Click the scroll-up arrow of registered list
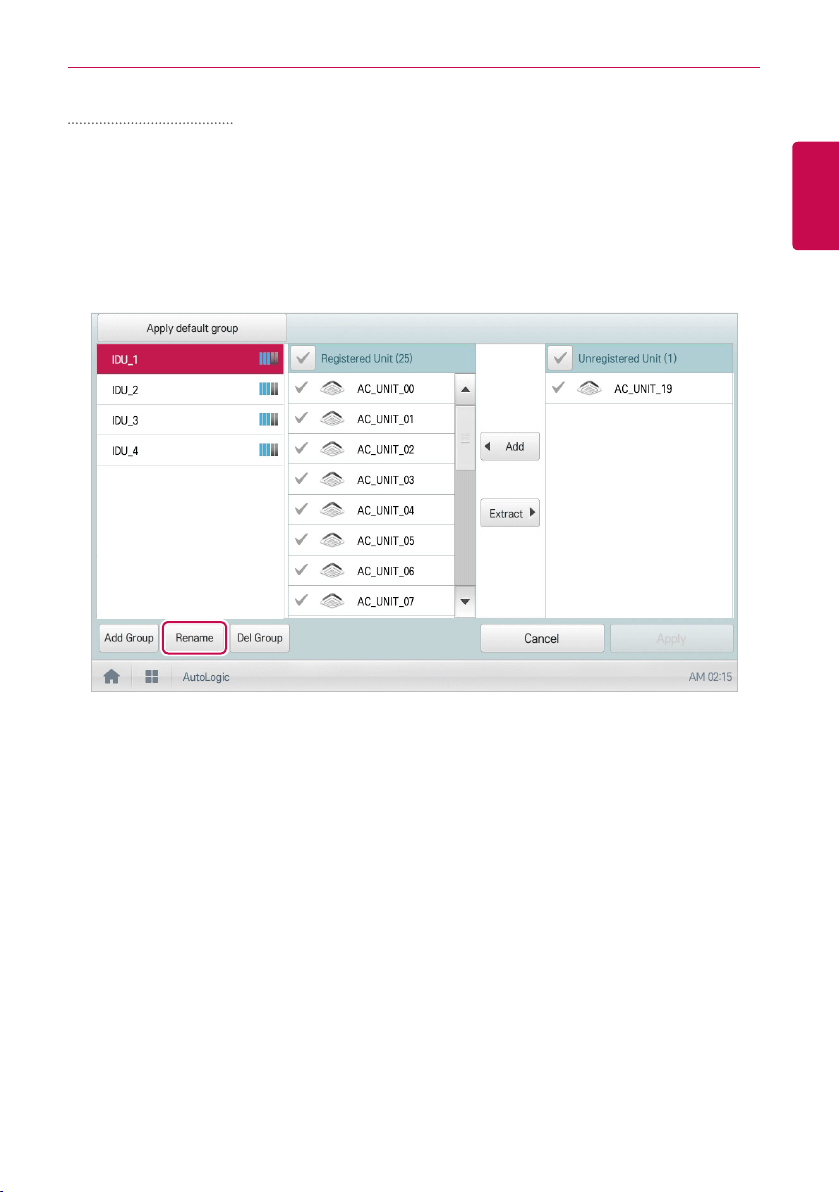This screenshot has height=1192, width=840. [x=465, y=389]
